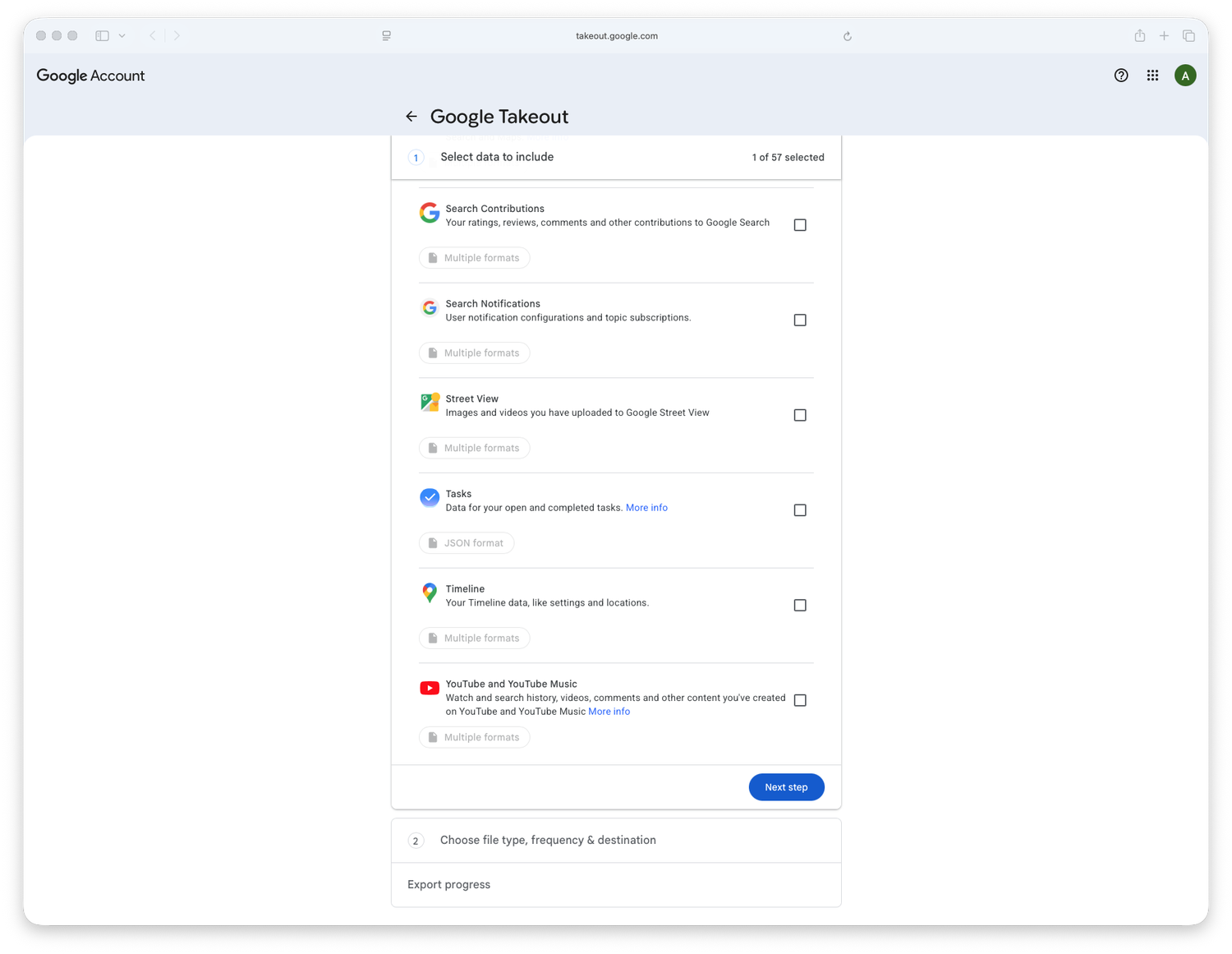Open the Safari share icon
The width and height of the screenshot is (1232, 954).
pos(1140,35)
